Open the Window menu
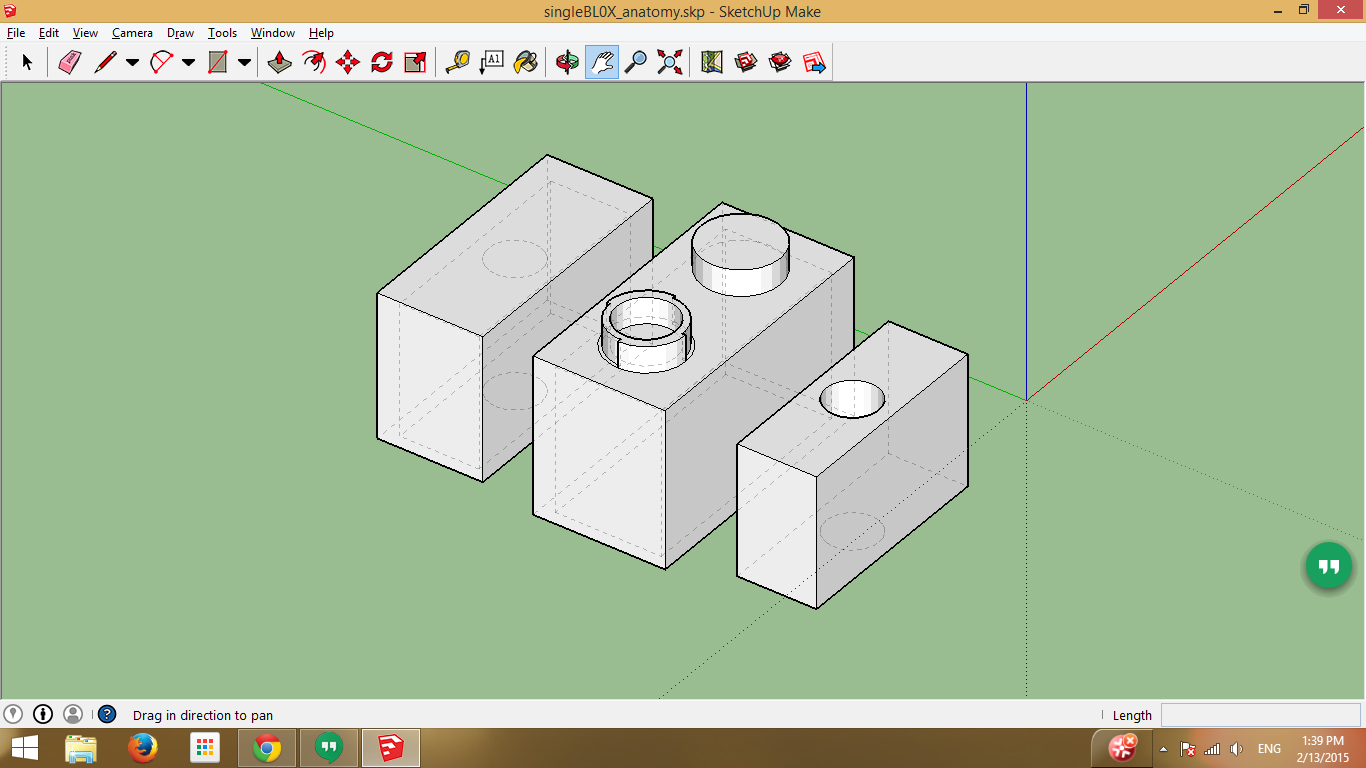The height and width of the screenshot is (768, 1366). [x=272, y=33]
